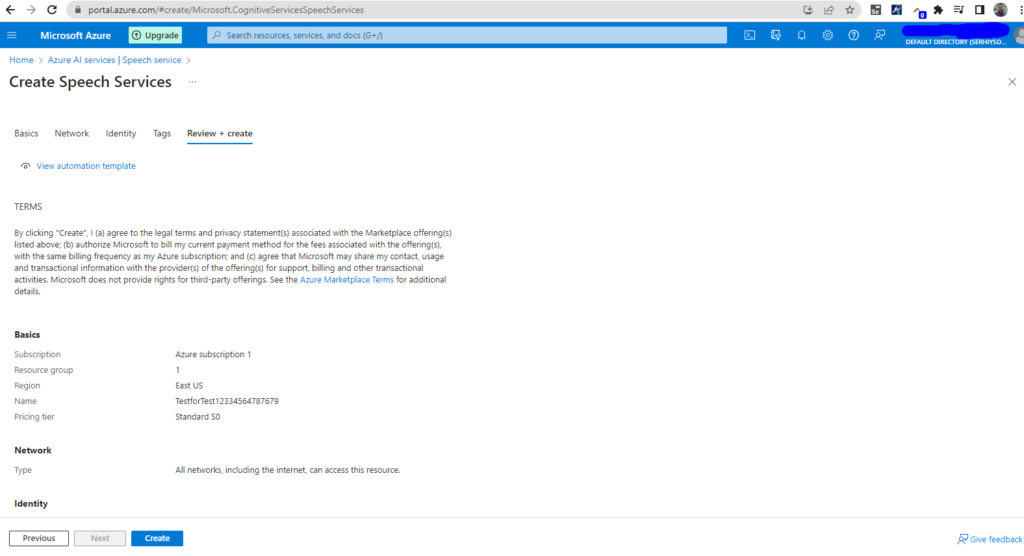Select the East US region value
This screenshot has height=556, width=1024.
[x=189, y=385]
